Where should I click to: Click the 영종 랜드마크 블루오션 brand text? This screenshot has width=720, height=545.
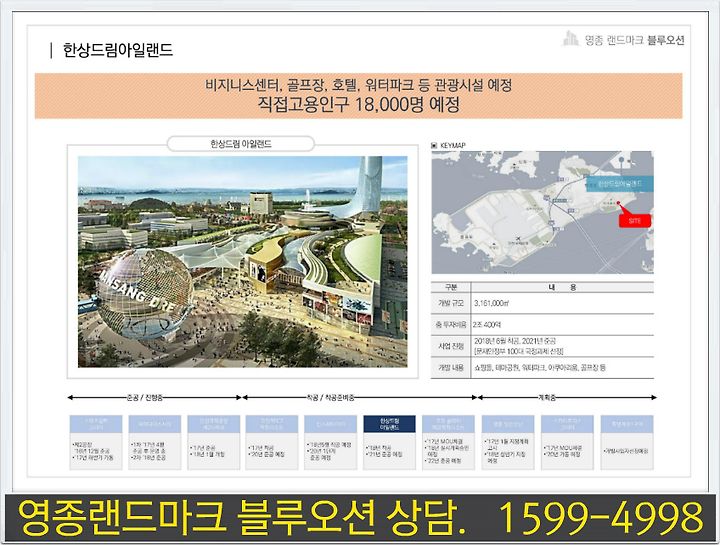[x=635, y=40]
